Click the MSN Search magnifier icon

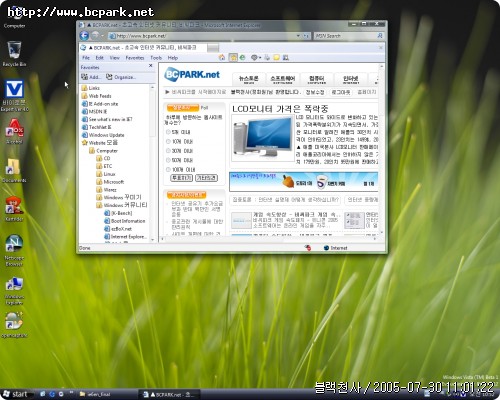click(x=380, y=35)
